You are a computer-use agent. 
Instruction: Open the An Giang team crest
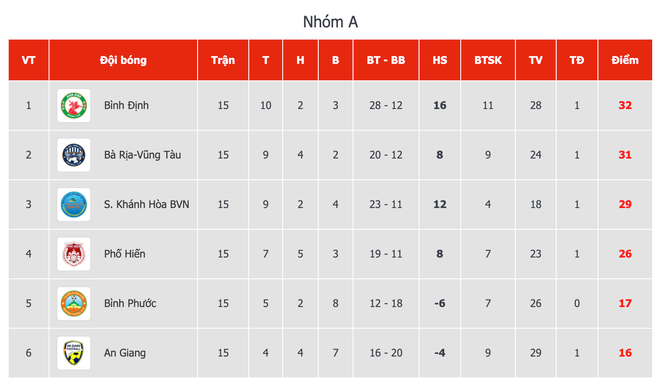point(74,353)
